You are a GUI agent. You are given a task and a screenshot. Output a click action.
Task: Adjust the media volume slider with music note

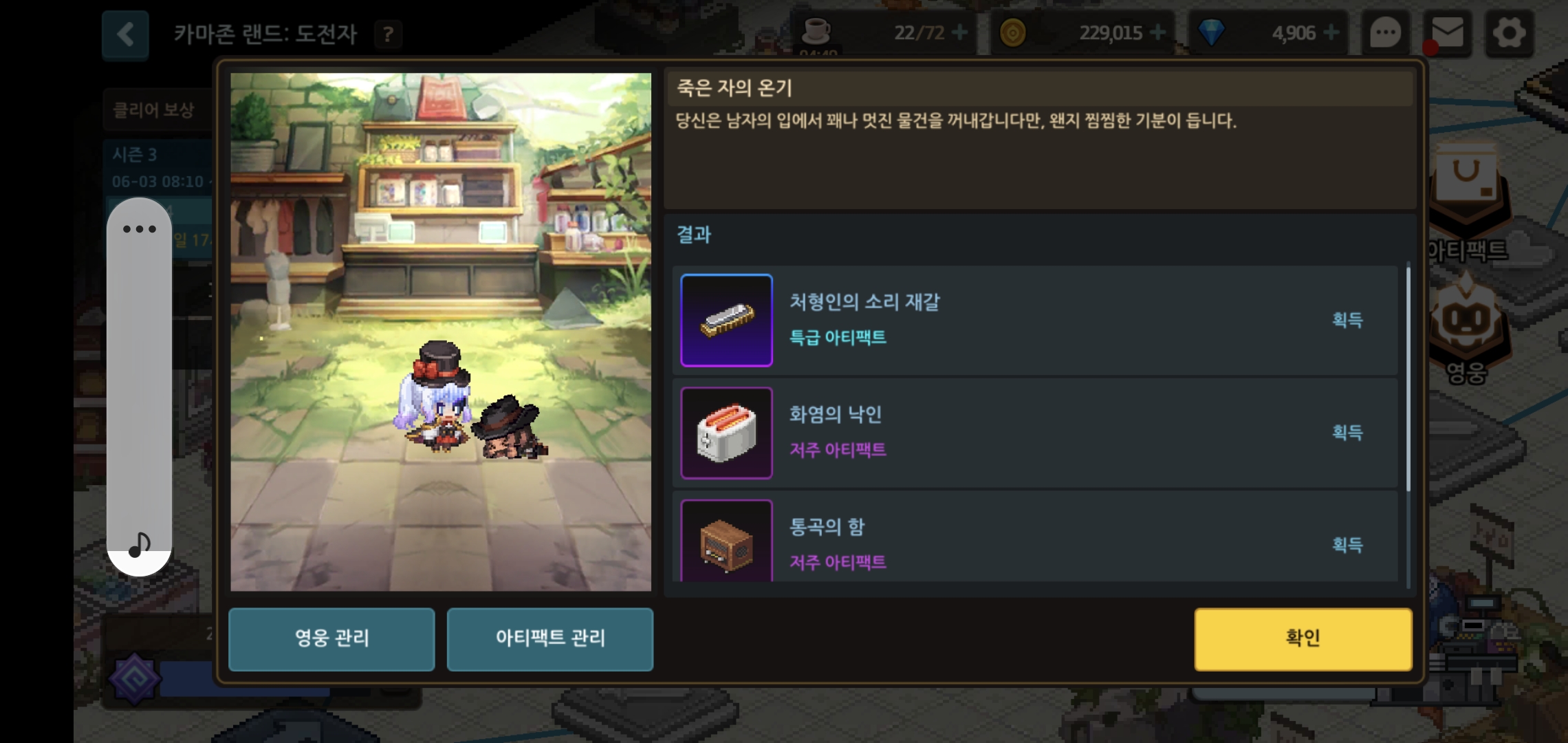(139, 387)
